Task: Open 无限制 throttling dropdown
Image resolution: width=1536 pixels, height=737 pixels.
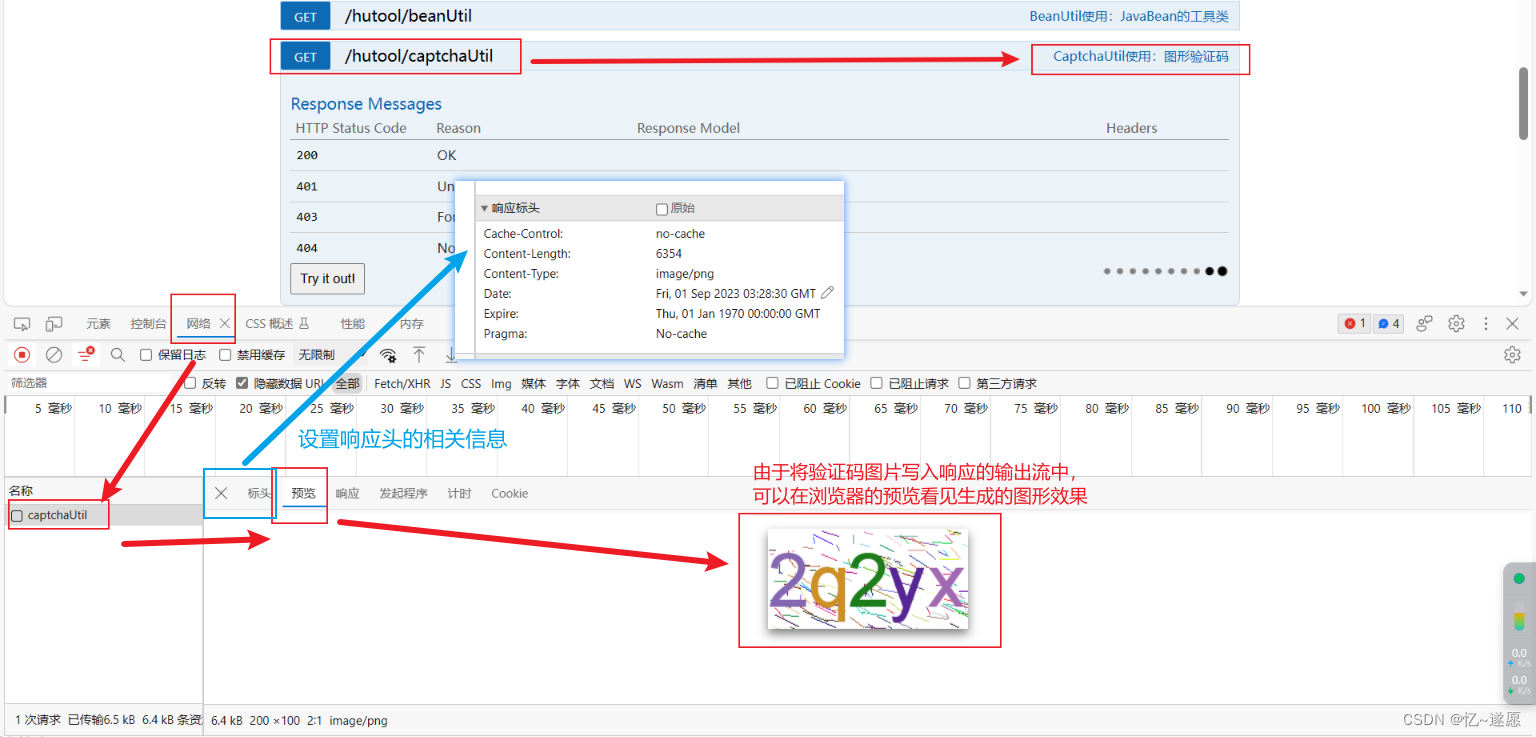Action: tap(330, 355)
